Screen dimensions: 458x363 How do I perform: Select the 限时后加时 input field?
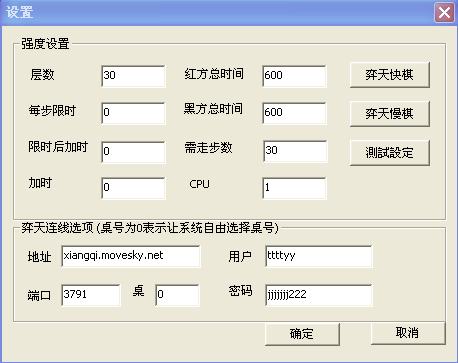133,152
